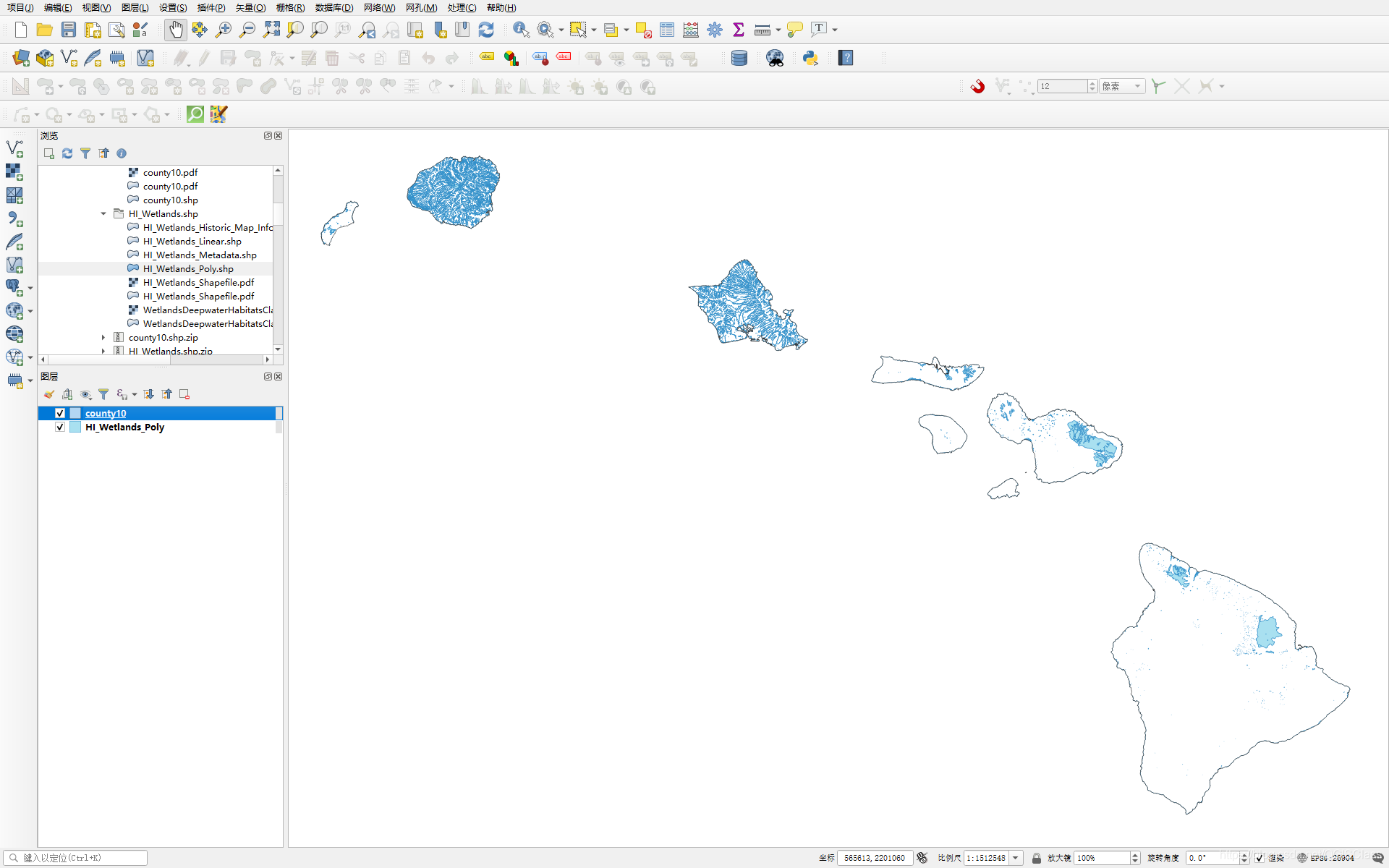Image resolution: width=1389 pixels, height=868 pixels.
Task: Click the statistical summary sigma icon
Action: 739,30
